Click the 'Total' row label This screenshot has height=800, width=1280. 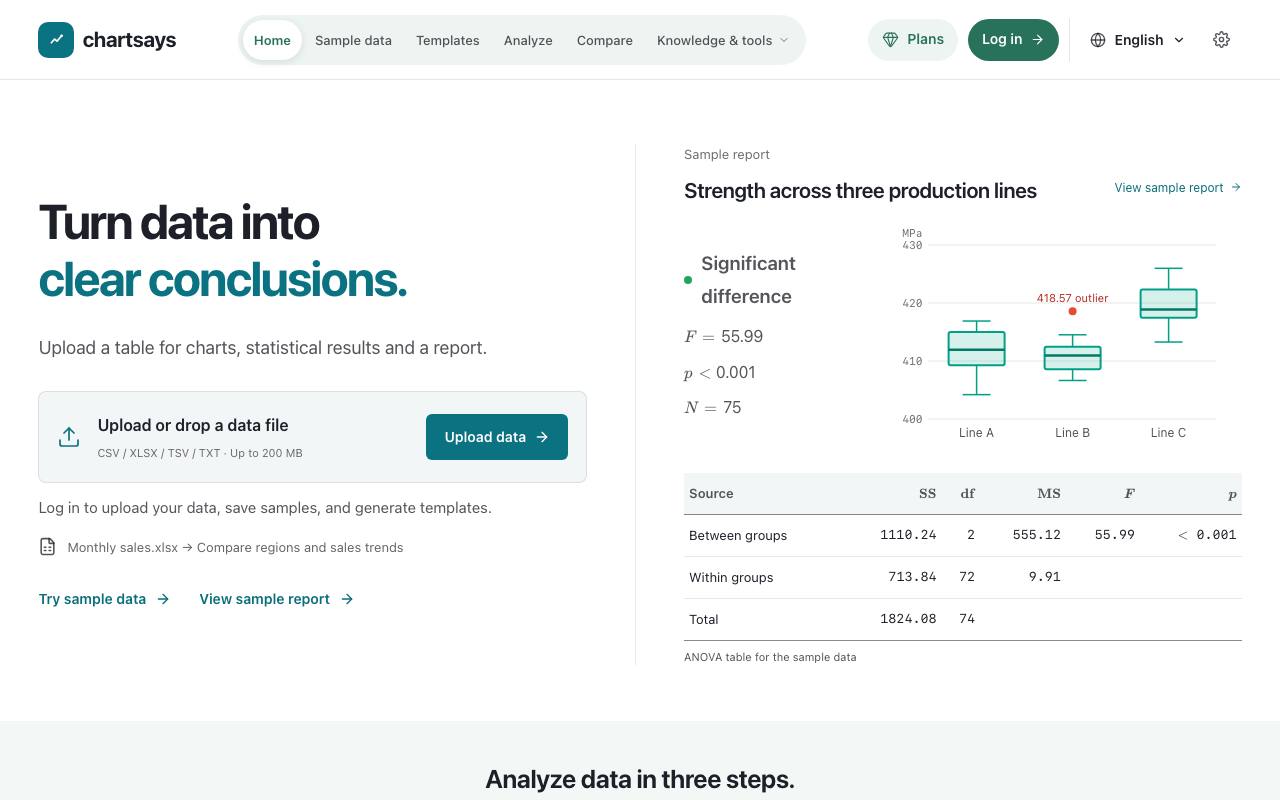(704, 619)
